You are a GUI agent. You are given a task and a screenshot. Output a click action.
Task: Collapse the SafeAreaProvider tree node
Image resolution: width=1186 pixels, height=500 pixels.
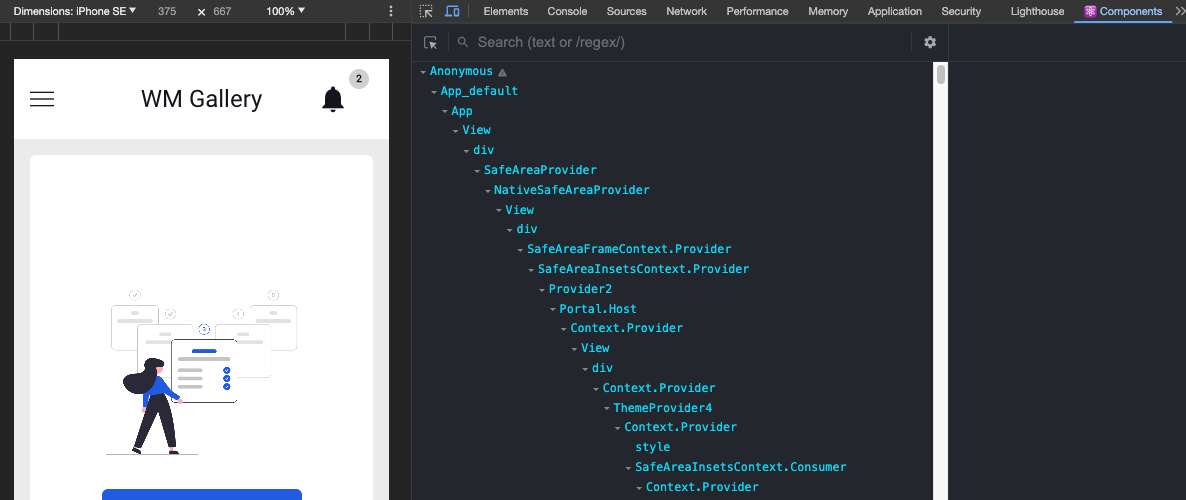tap(478, 171)
